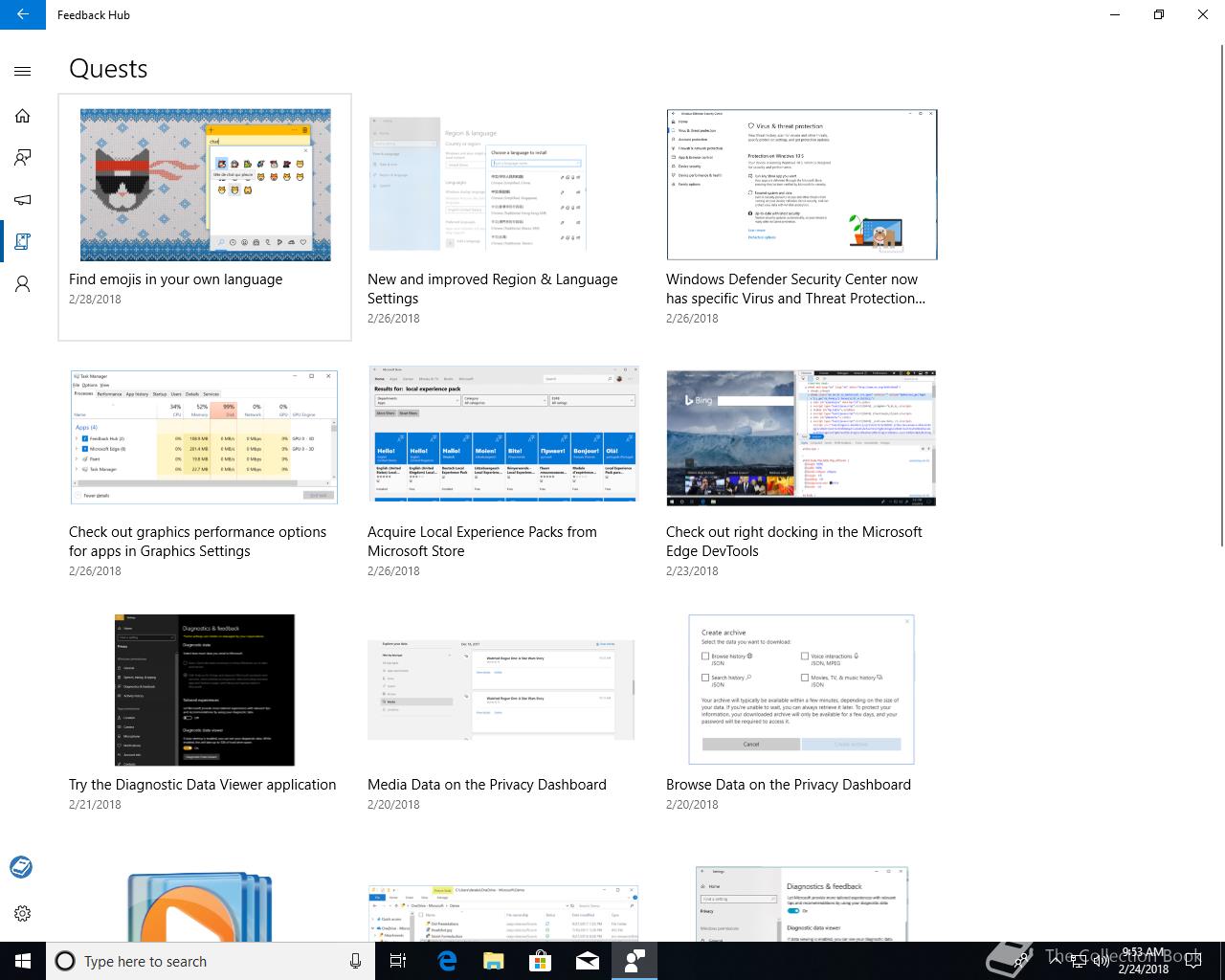Open the Home page in sidebar
Screen dimensions: 1225x980
pyautogui.click(x=23, y=116)
